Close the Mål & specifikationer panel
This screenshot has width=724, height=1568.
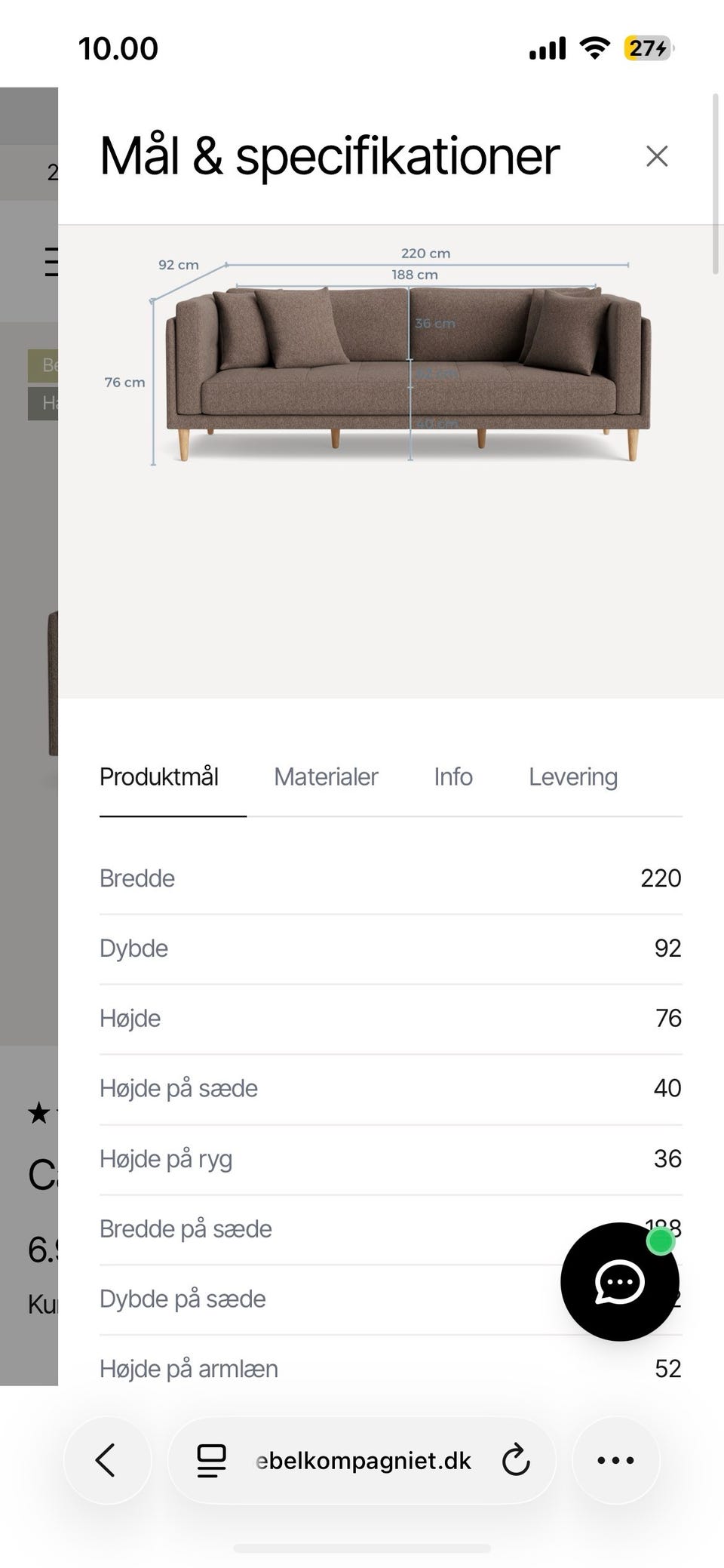click(x=657, y=156)
